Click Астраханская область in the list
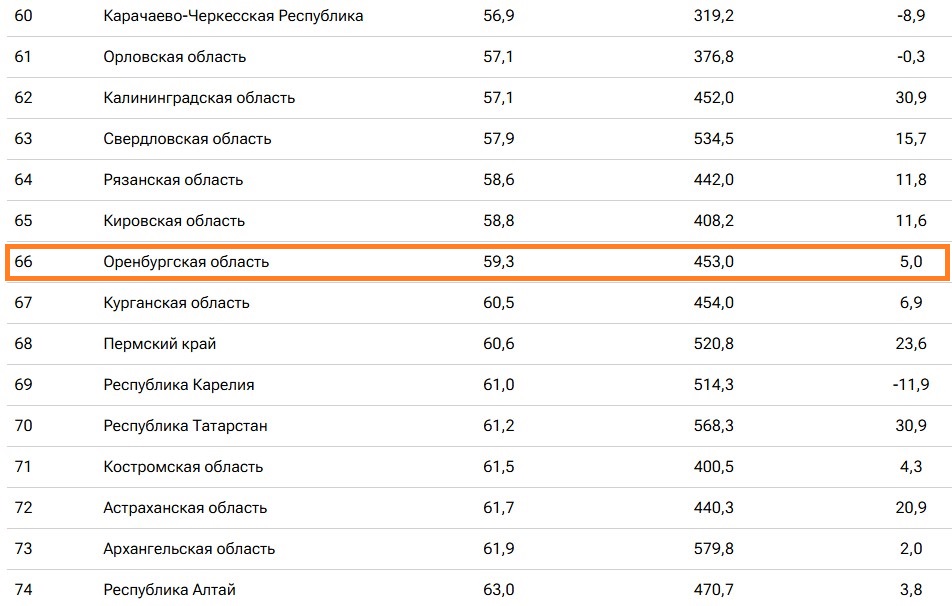Image resolution: width=952 pixels, height=606 pixels. point(185,508)
